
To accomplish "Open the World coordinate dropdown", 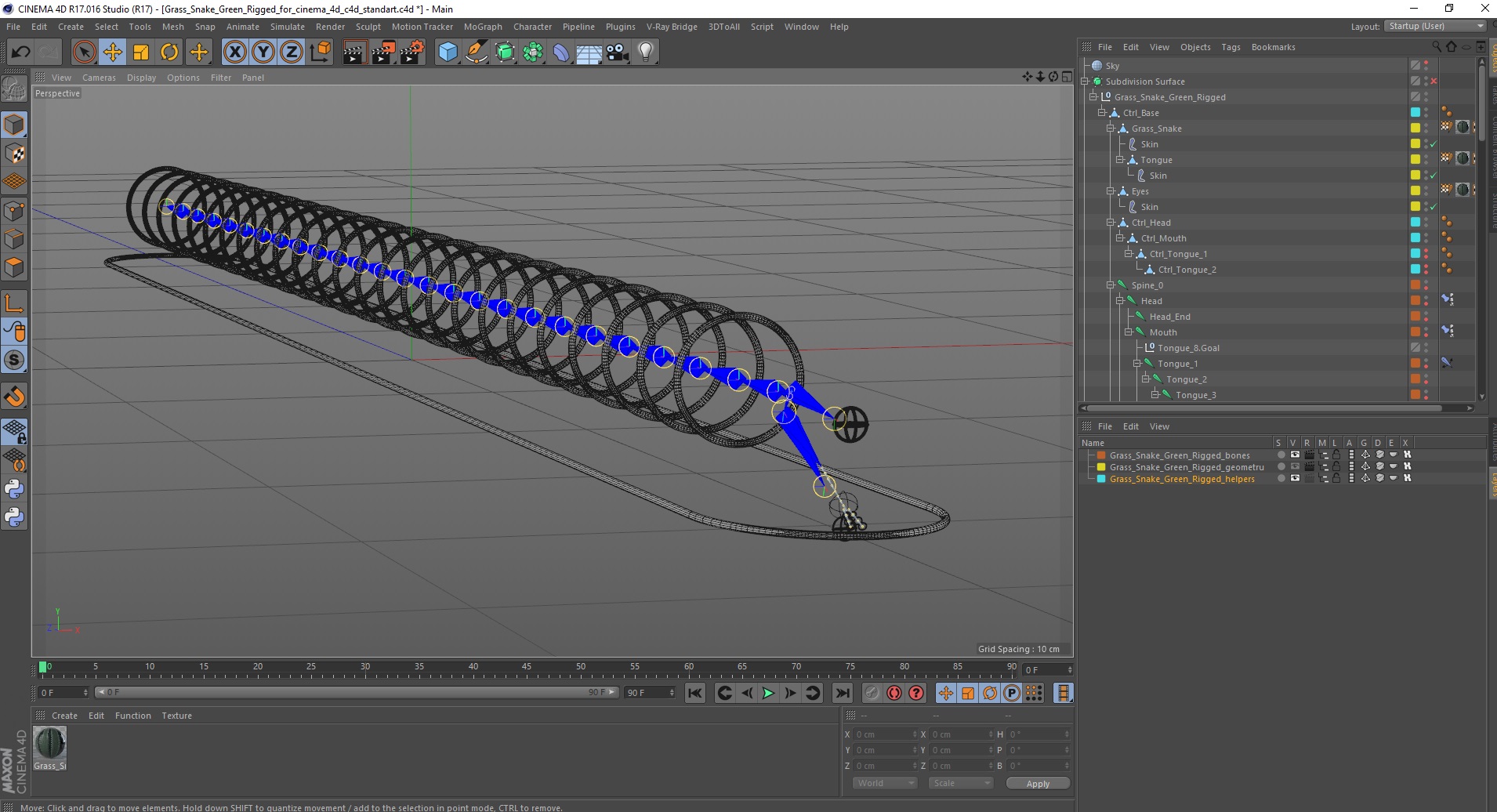I will [x=884, y=783].
